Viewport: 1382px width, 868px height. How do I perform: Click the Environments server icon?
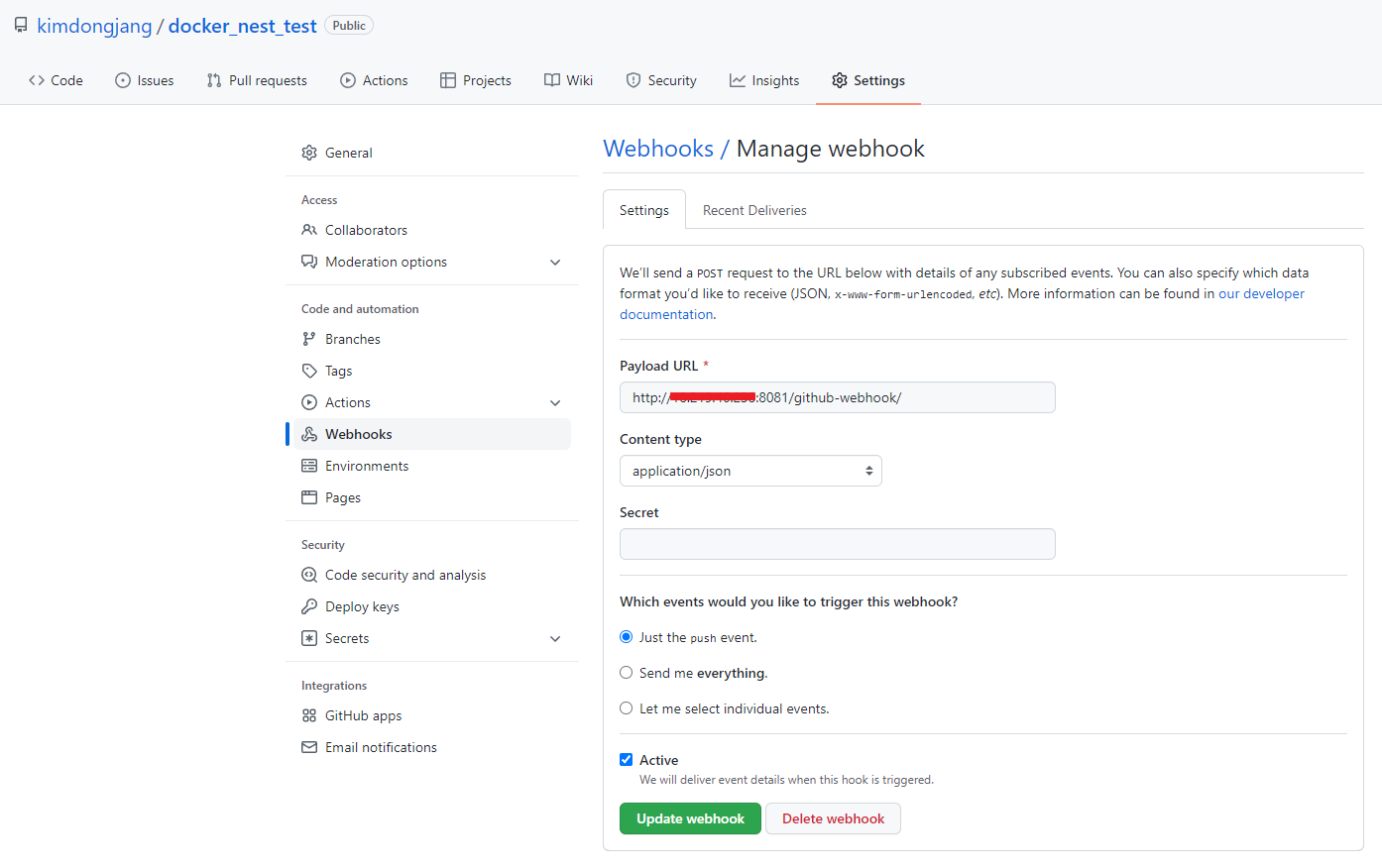(309, 466)
